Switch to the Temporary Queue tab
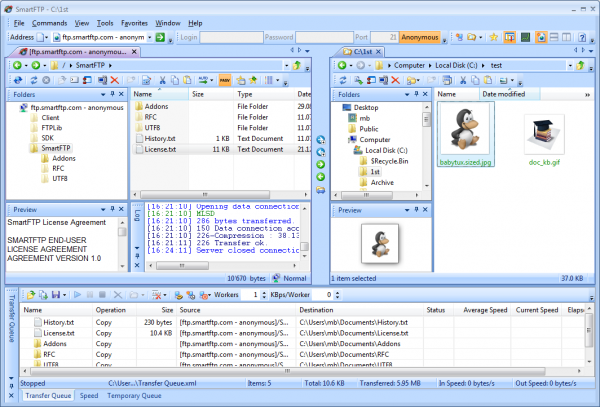 [x=133, y=396]
